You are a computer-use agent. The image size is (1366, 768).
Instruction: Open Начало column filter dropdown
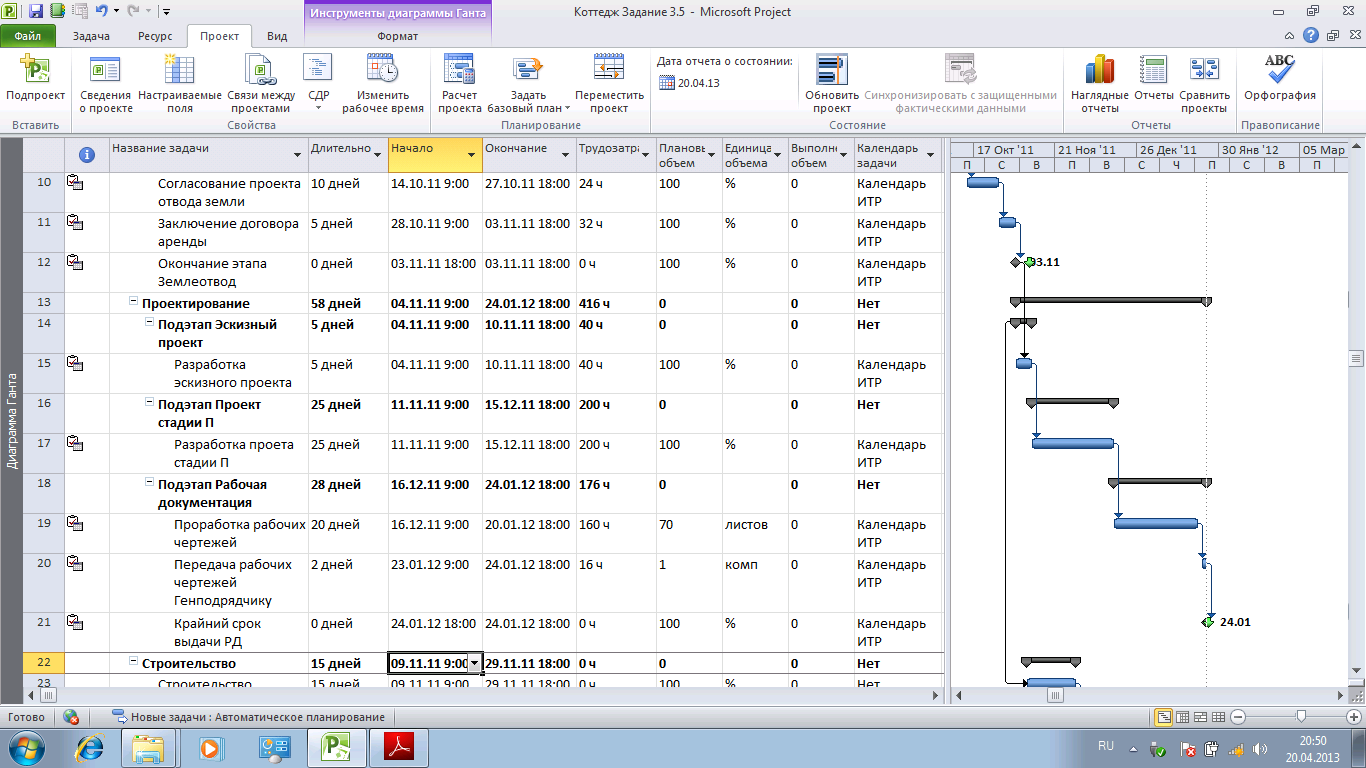click(472, 155)
